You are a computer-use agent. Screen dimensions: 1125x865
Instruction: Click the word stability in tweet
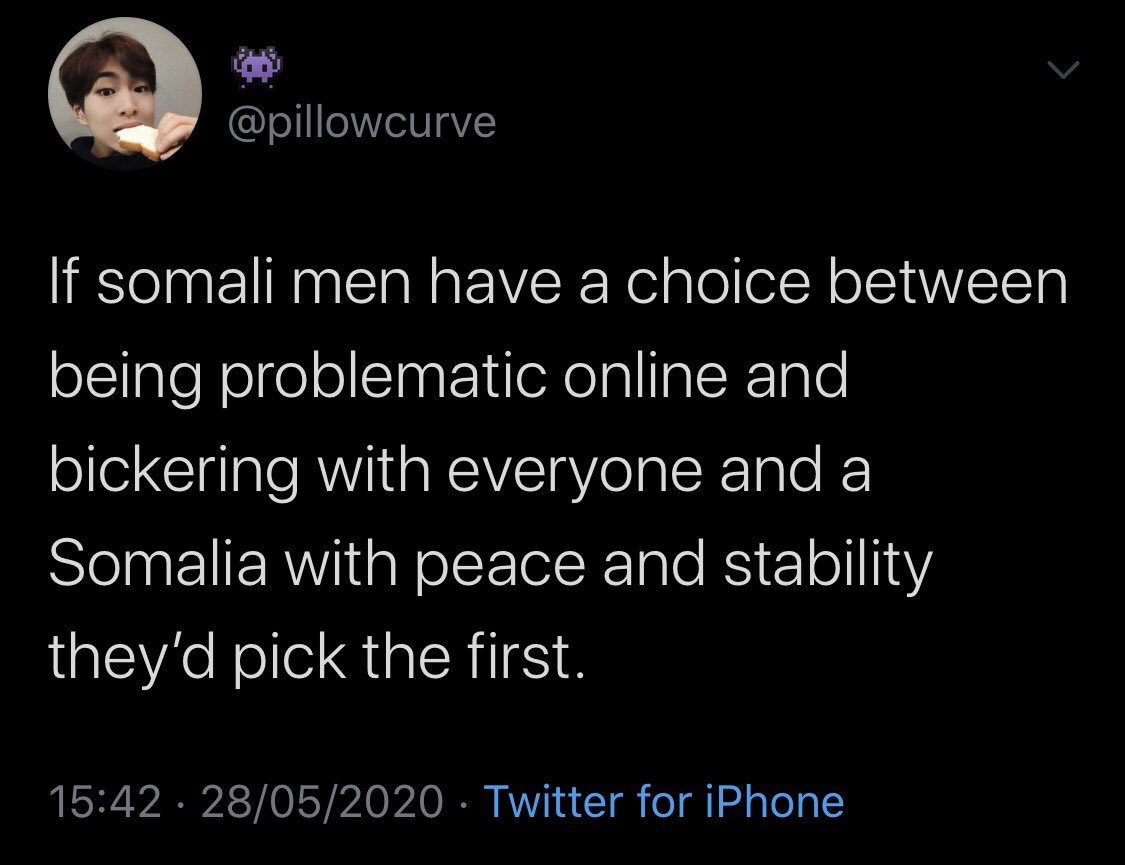[x=828, y=565]
